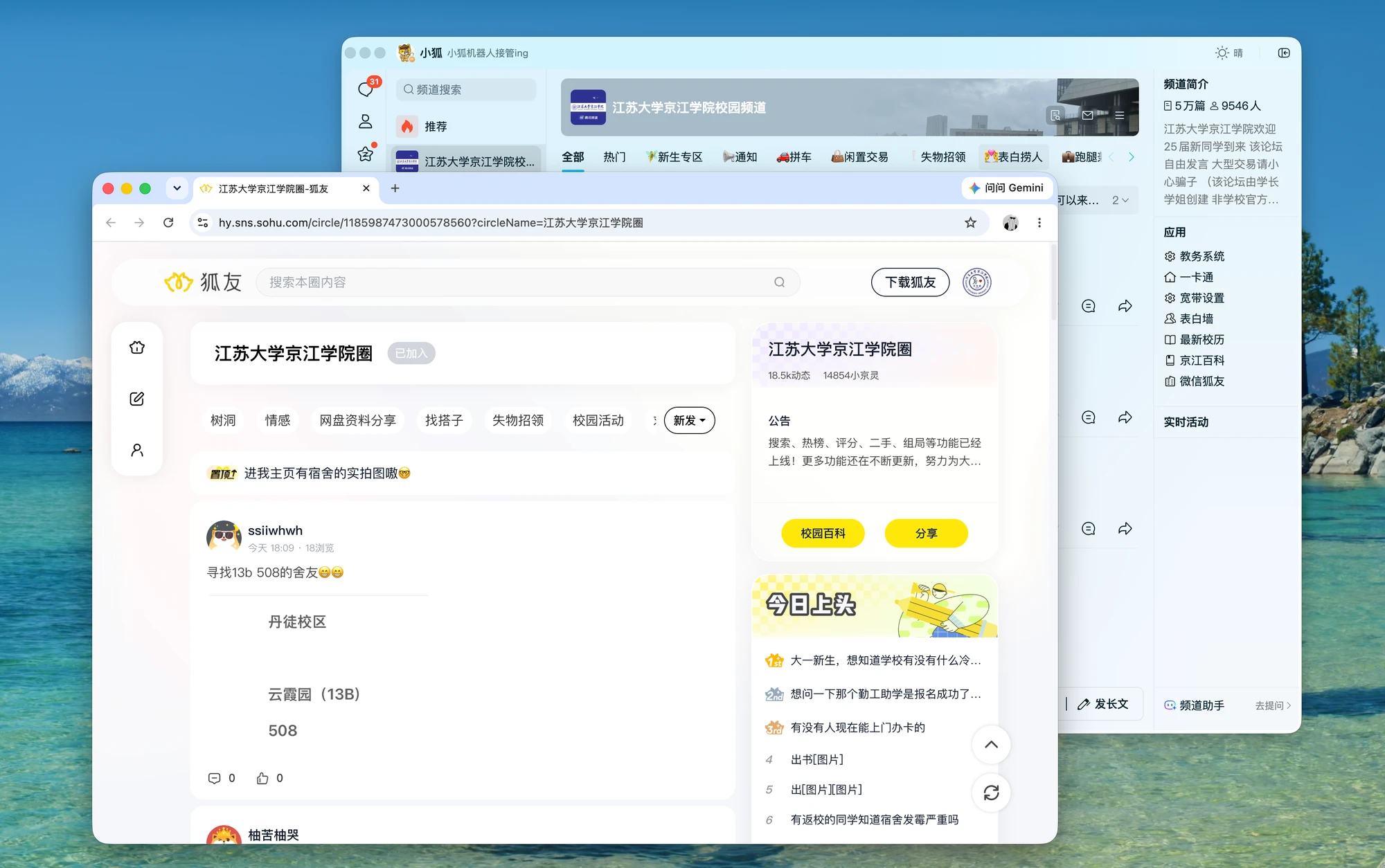Viewport: 1385px width, 868px height.
Task: Click the scroll-to-top up arrow button
Action: tap(991, 745)
